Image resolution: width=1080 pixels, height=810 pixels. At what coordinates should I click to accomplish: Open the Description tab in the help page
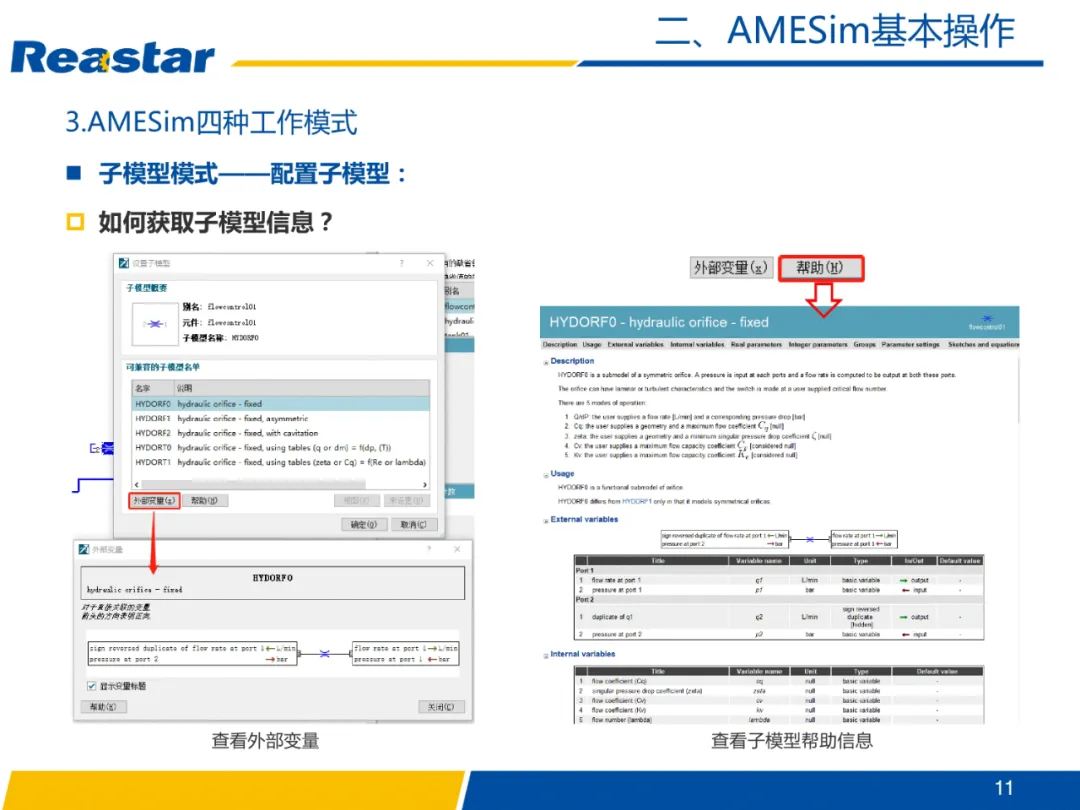click(x=560, y=344)
